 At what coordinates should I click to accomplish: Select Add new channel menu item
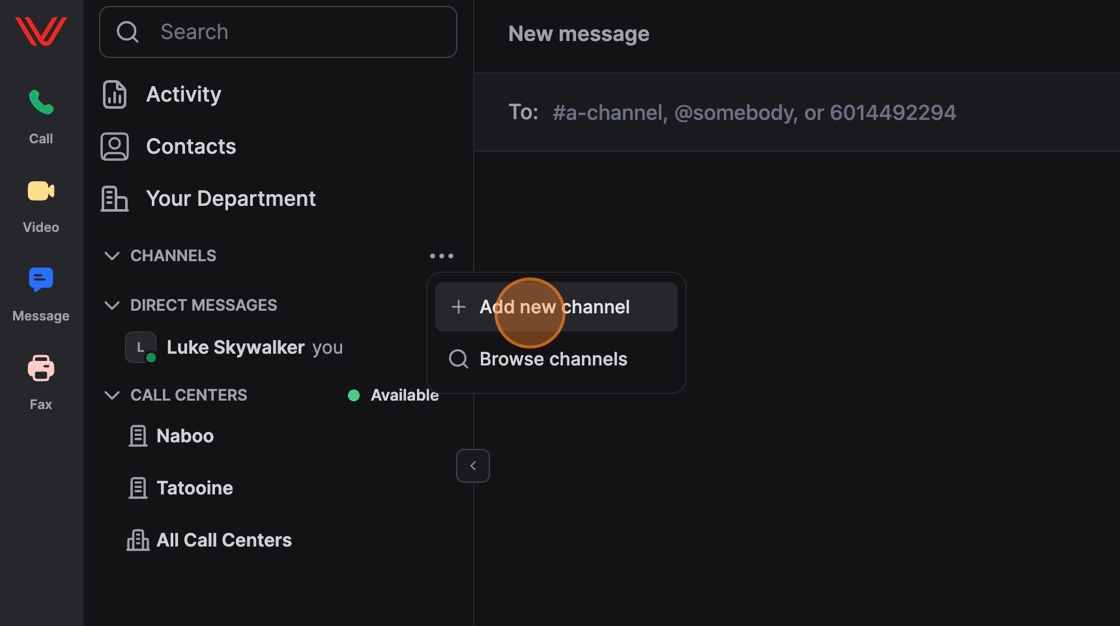(x=555, y=307)
